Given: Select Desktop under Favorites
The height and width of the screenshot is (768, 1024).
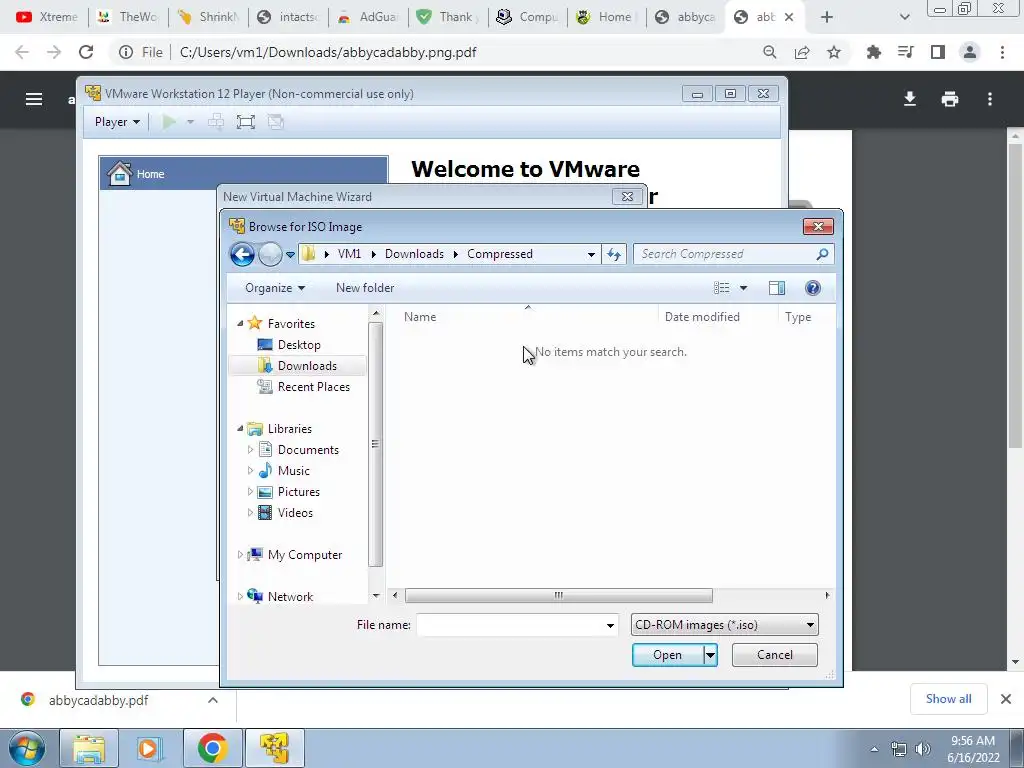Looking at the screenshot, I should (x=298, y=345).
